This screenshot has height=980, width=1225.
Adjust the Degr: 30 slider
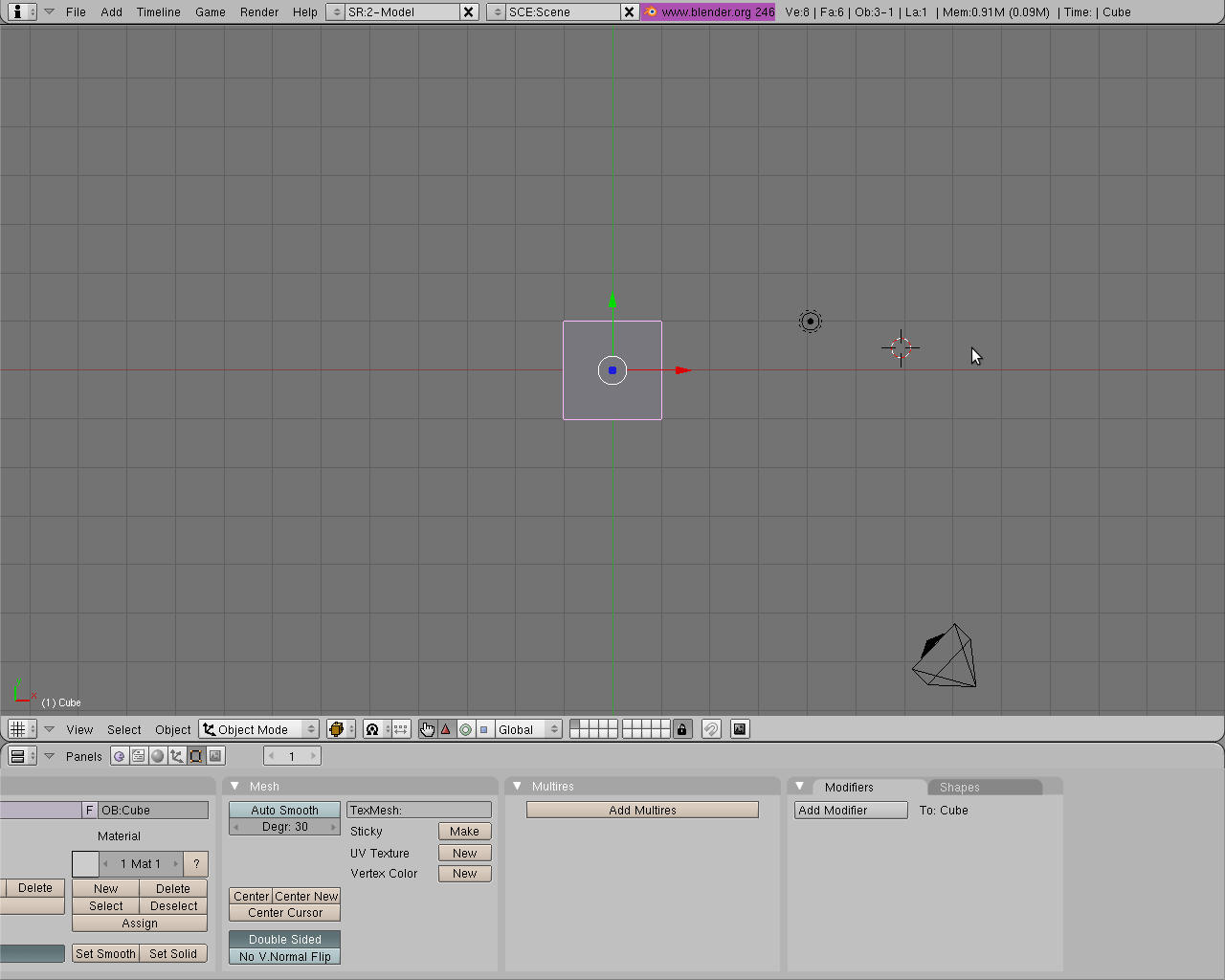point(284,827)
